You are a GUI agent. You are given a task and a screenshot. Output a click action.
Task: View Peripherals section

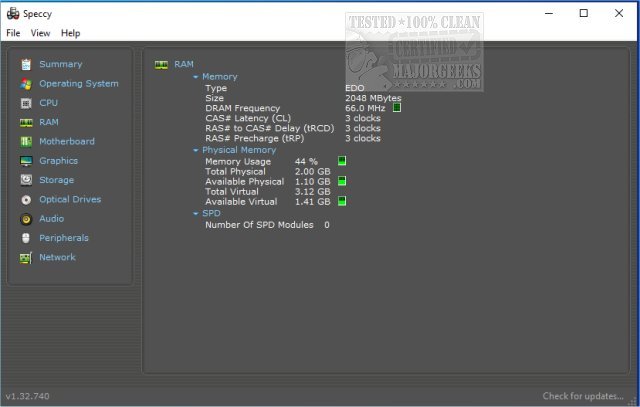(x=64, y=238)
